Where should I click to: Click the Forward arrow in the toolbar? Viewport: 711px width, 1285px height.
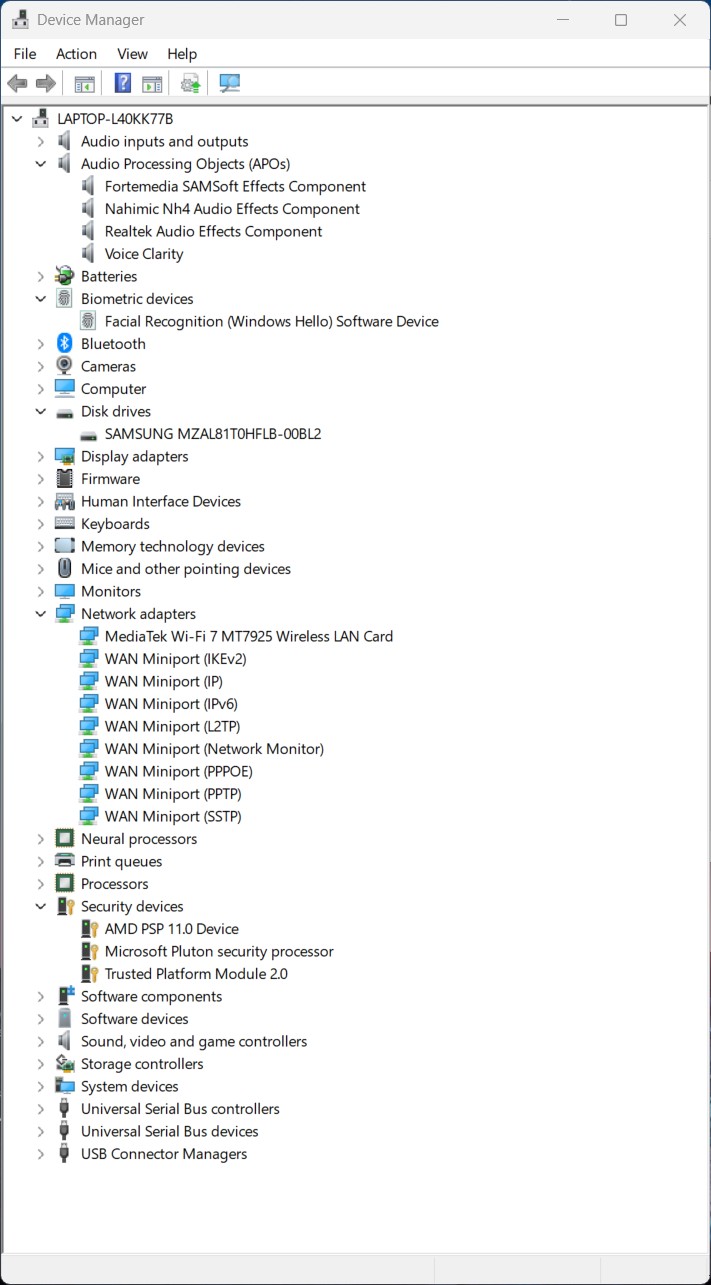(45, 83)
